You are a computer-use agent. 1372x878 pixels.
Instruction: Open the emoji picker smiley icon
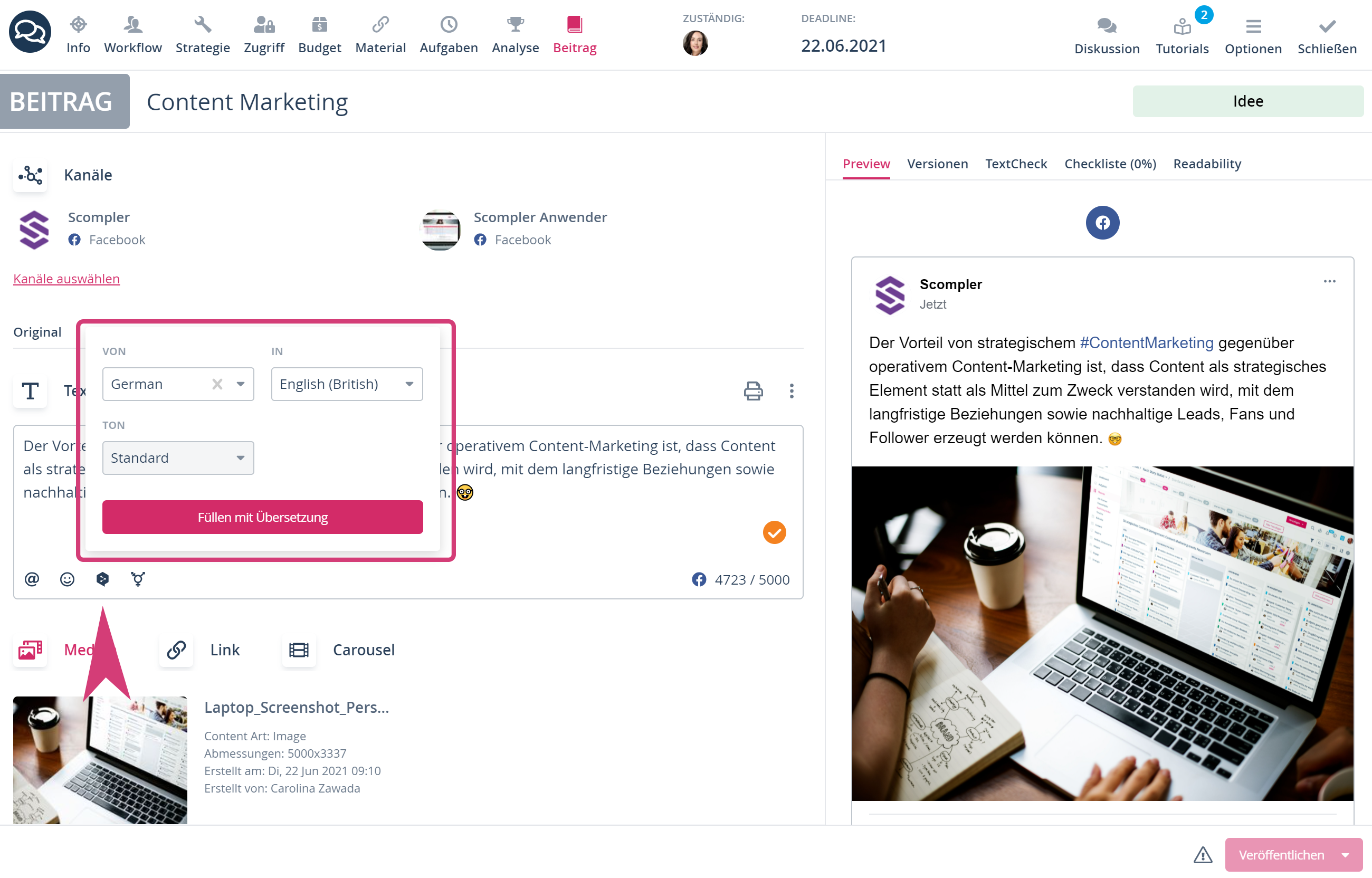(67, 579)
